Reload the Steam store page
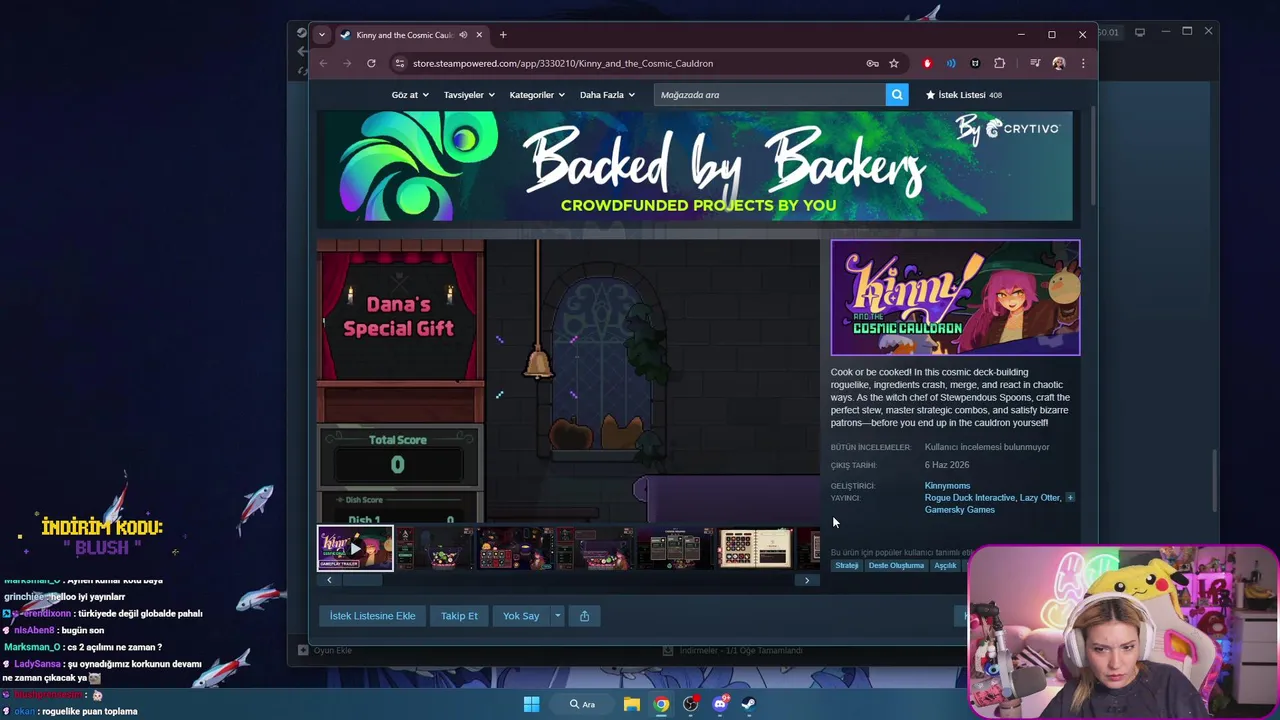This screenshot has height=720, width=1280. (x=371, y=63)
